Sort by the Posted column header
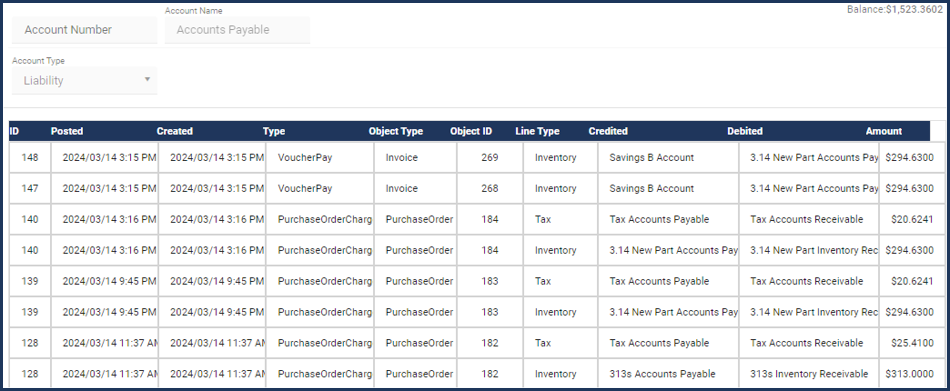The width and height of the screenshot is (950, 391). tap(67, 131)
